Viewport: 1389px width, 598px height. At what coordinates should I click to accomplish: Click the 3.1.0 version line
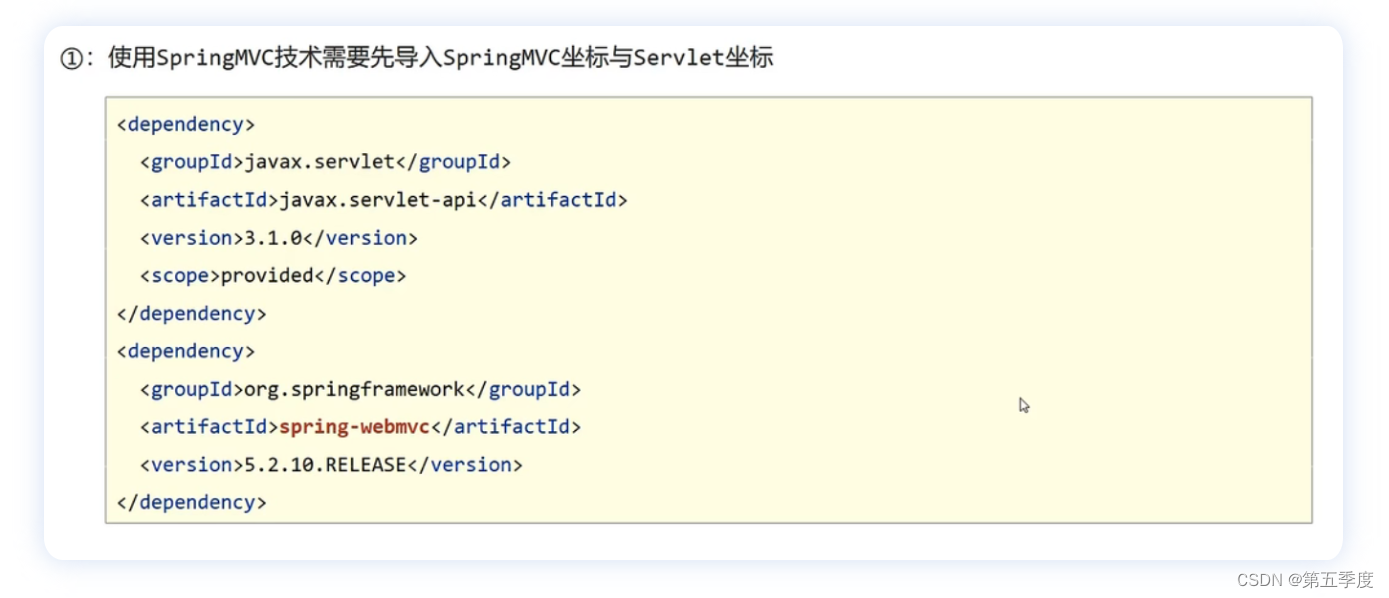click(279, 238)
